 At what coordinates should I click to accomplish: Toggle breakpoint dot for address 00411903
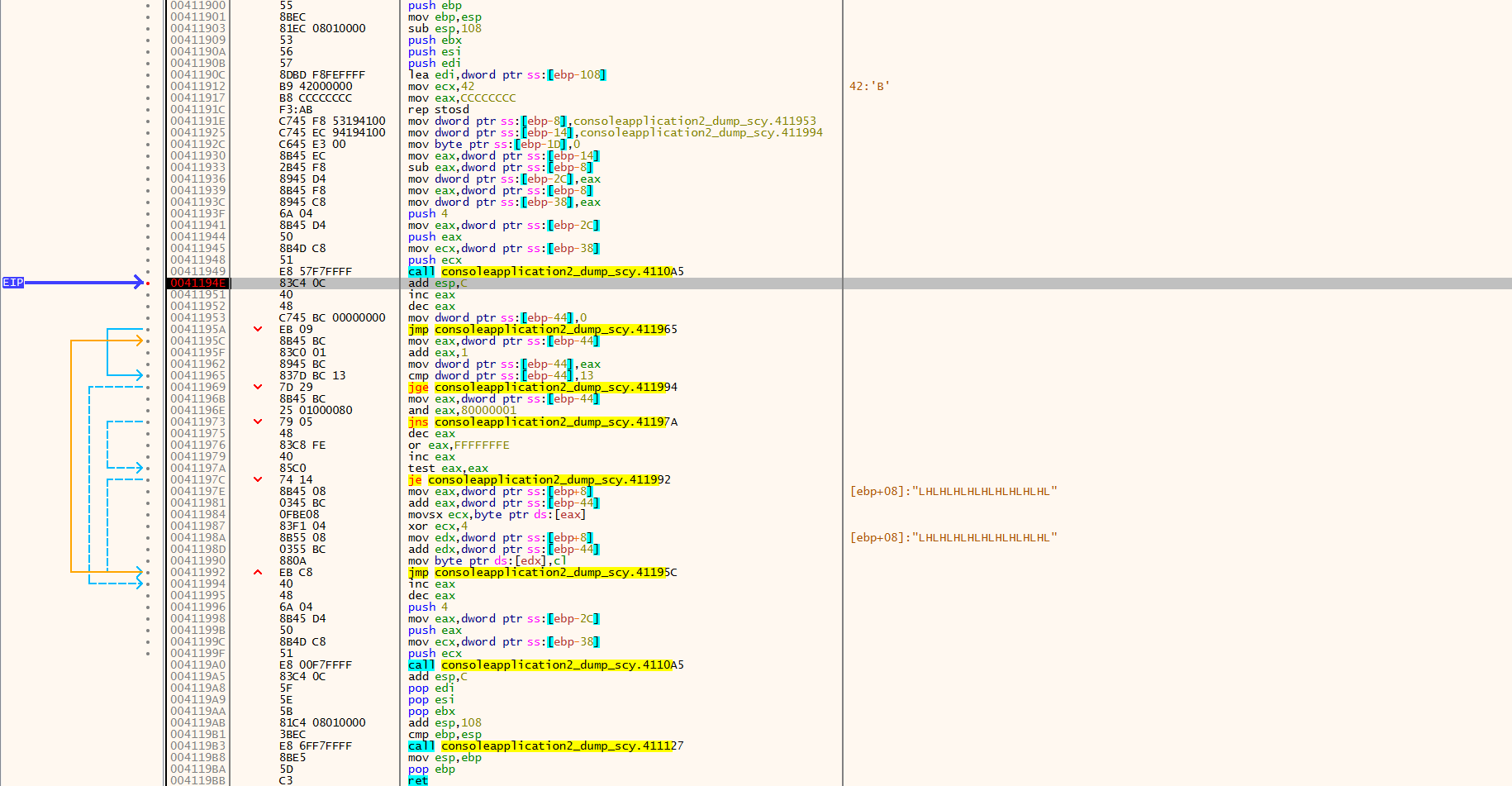(149, 28)
